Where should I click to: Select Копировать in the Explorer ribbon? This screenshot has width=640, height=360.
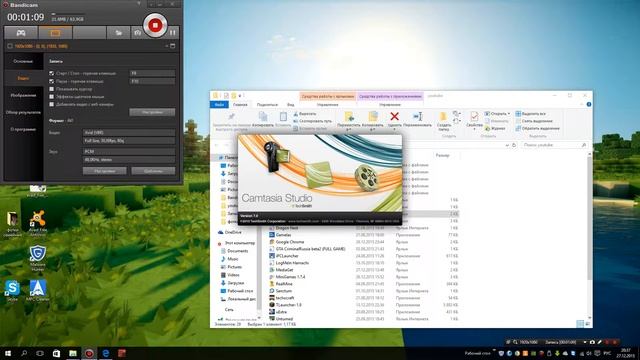point(263,119)
